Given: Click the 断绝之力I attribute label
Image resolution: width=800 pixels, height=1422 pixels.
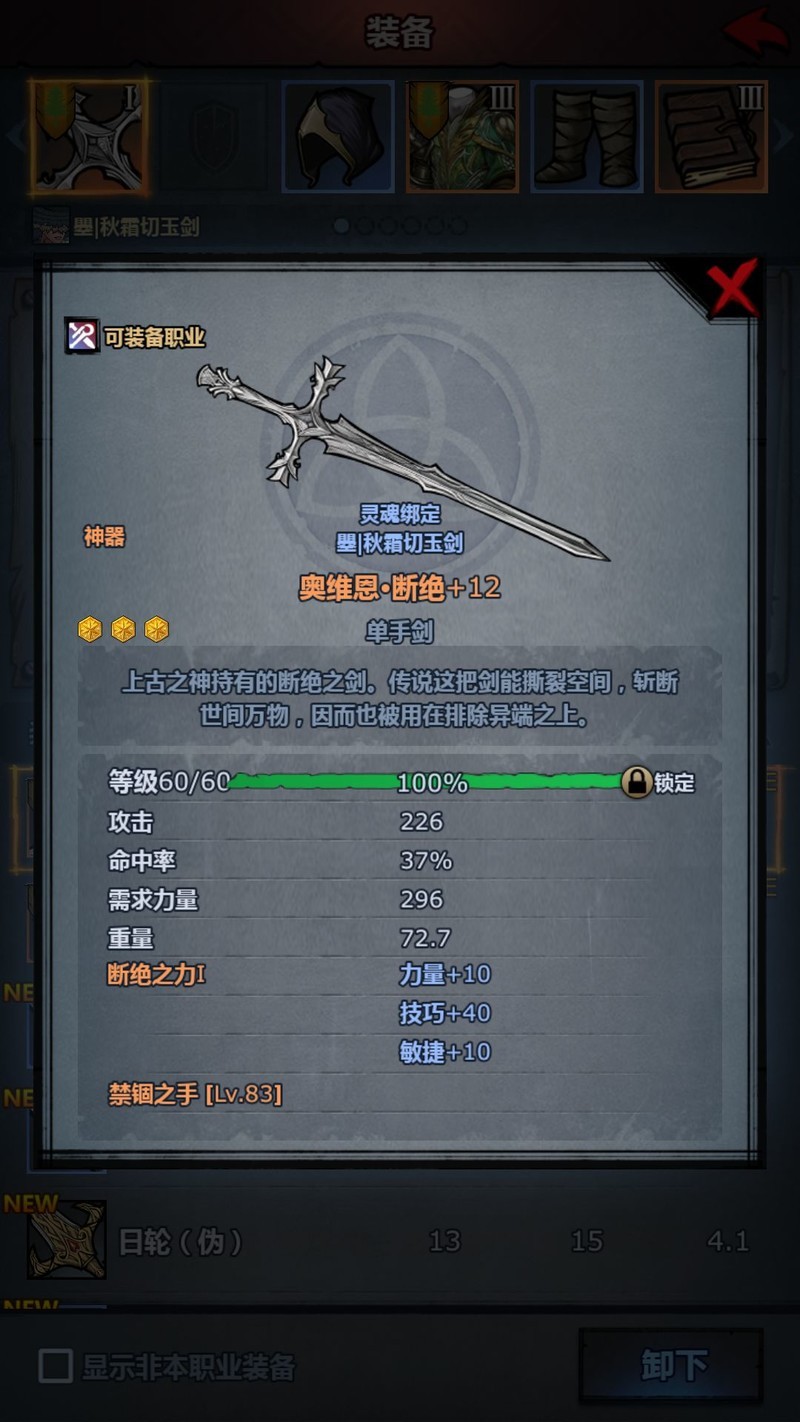Looking at the screenshot, I should [x=156, y=974].
